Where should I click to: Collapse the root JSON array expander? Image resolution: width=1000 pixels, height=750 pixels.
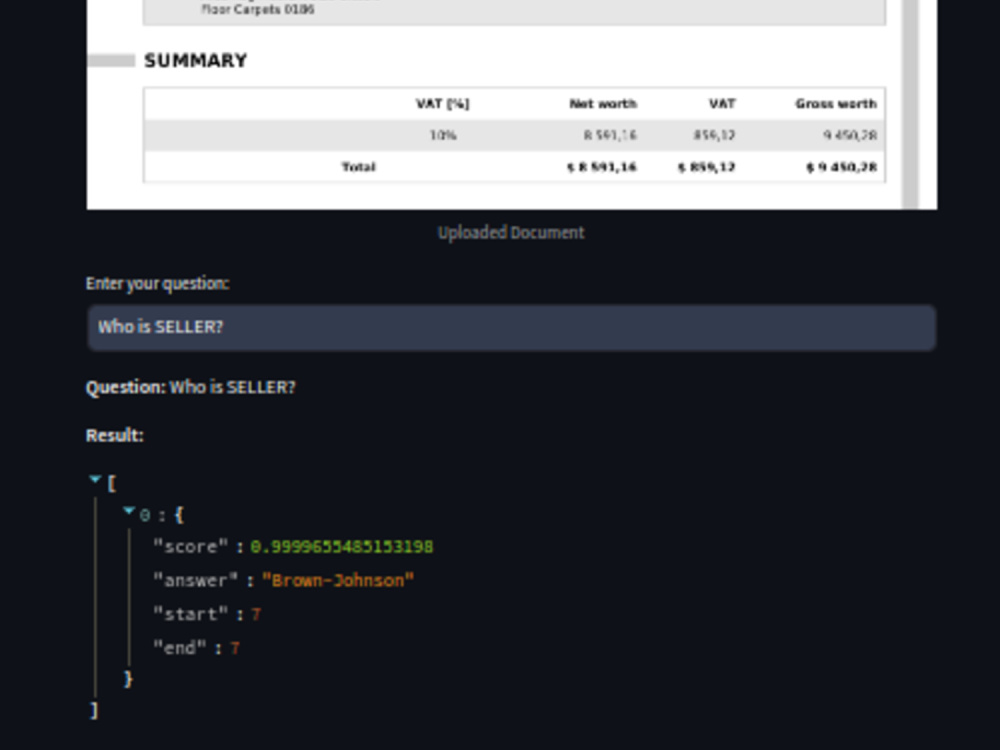point(94,477)
